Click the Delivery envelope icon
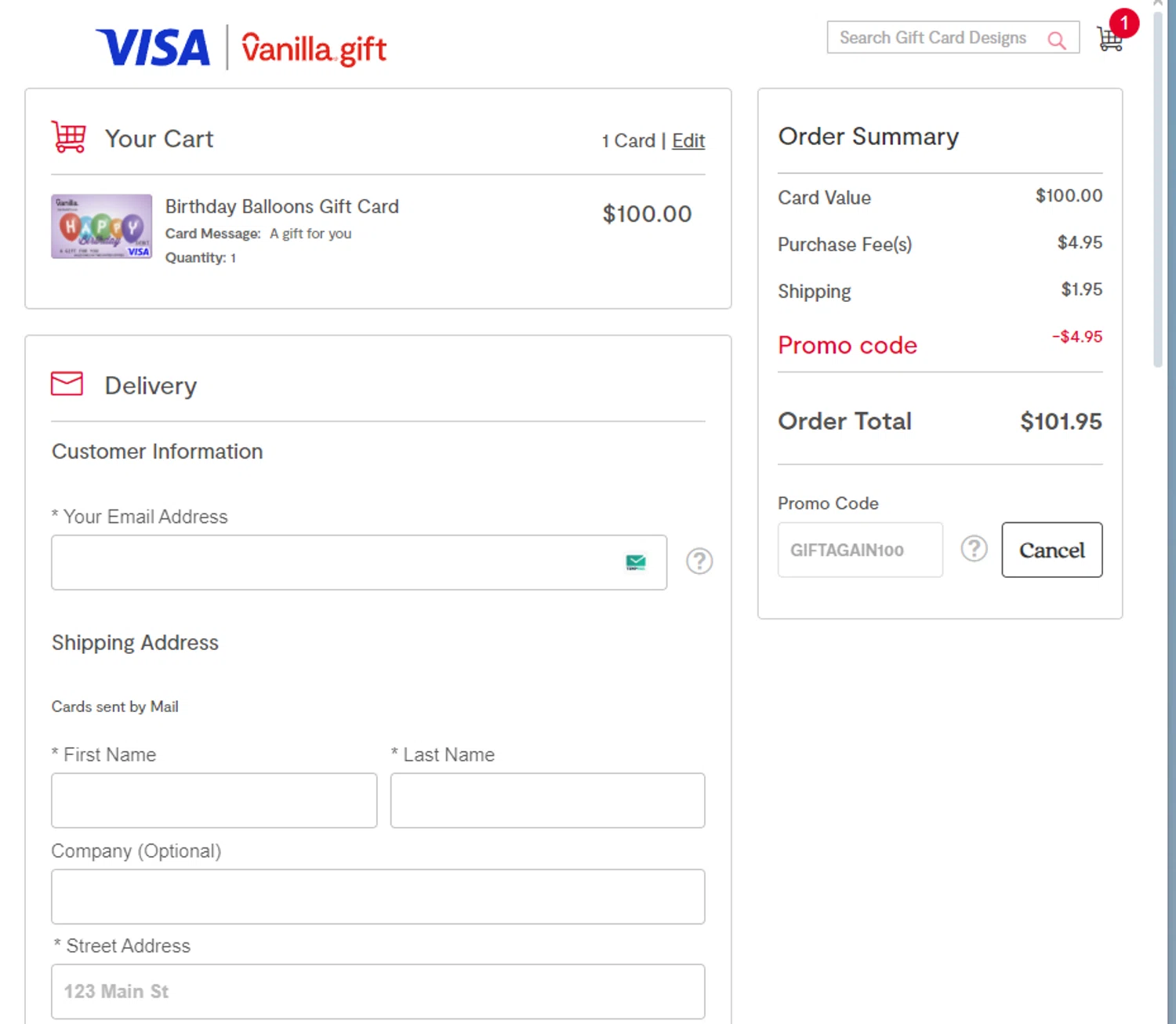Viewport: 1176px width, 1024px height. click(x=67, y=383)
